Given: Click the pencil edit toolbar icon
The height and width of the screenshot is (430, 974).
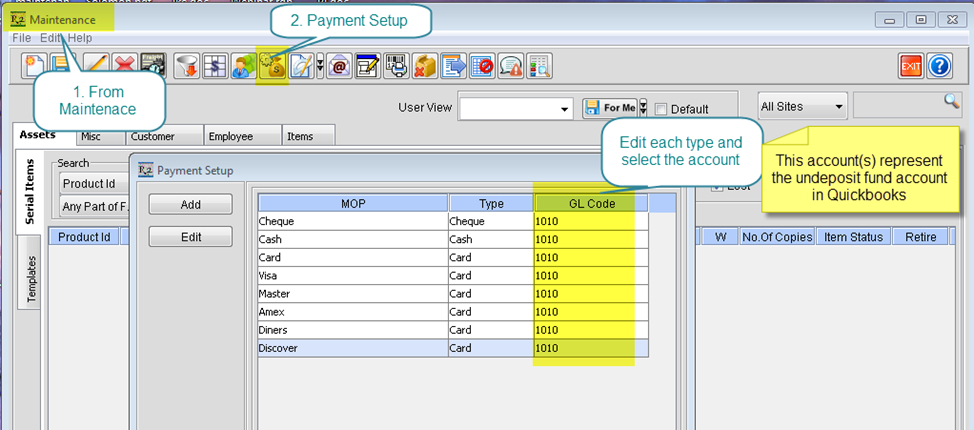Looking at the screenshot, I should pos(97,67).
